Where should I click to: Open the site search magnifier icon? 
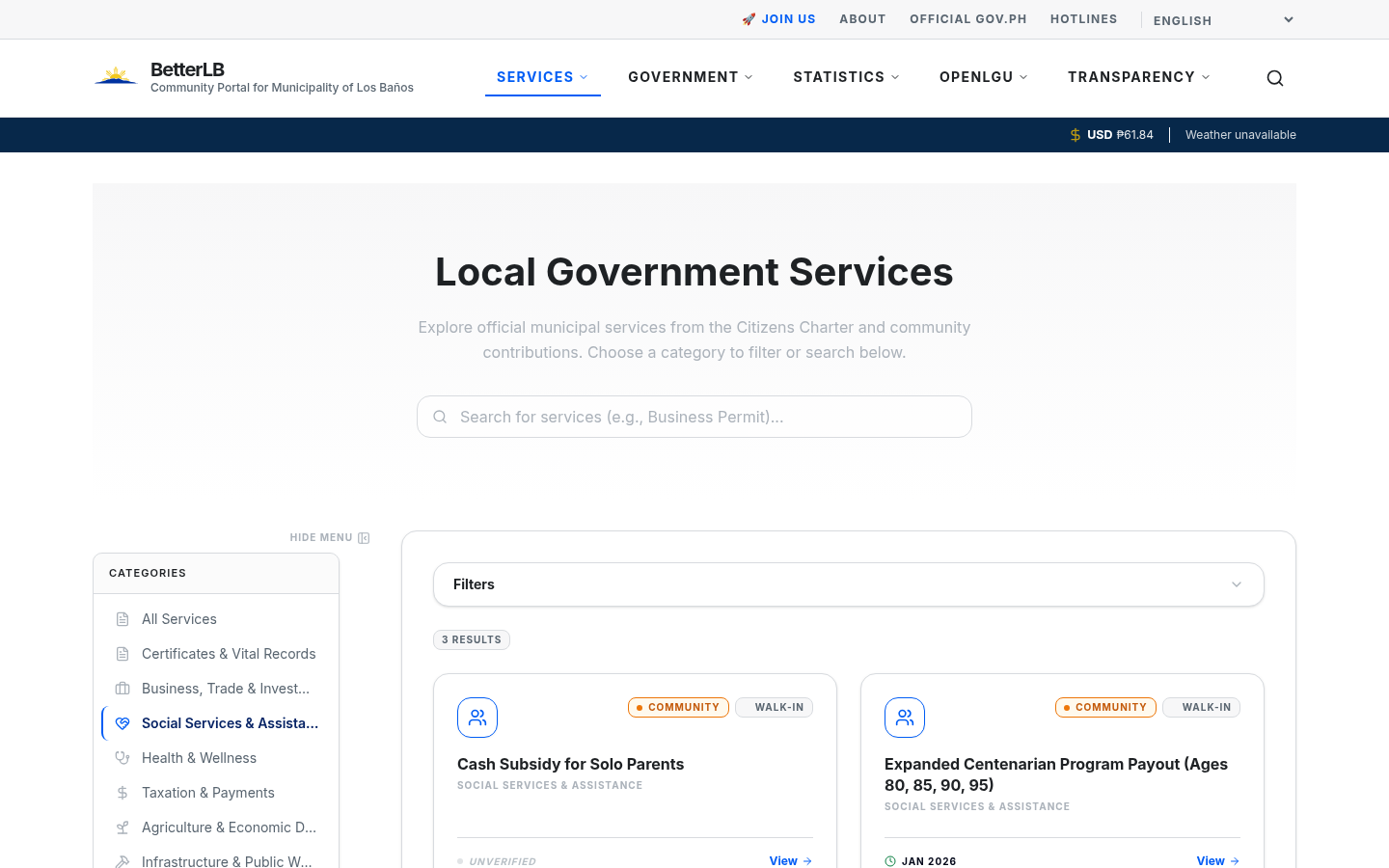tap(1275, 78)
